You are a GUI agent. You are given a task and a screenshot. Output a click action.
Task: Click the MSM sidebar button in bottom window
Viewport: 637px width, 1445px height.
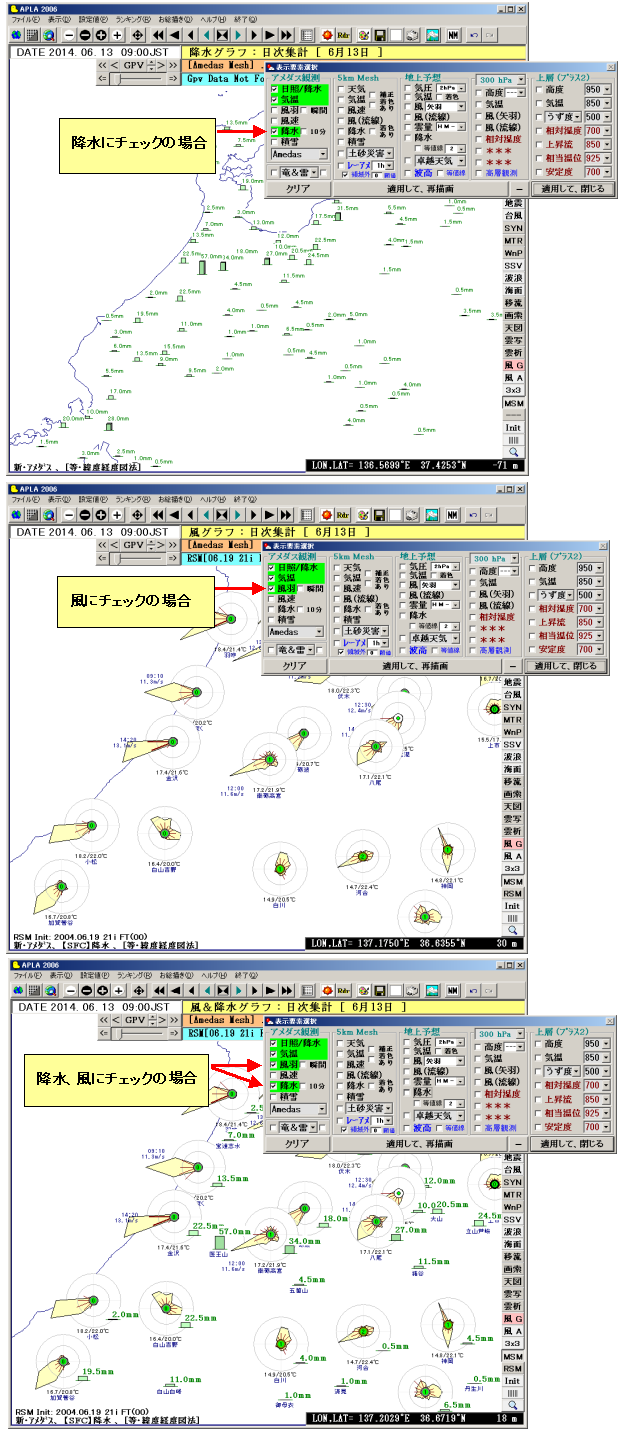pos(512,1355)
